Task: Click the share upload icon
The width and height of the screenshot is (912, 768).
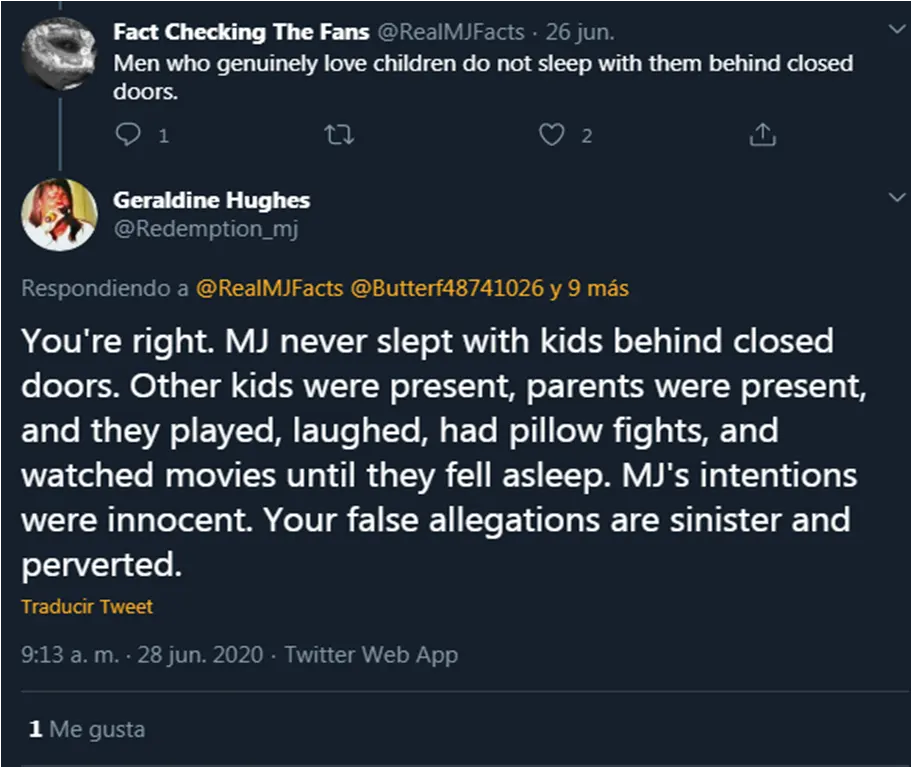Action: pos(762,135)
